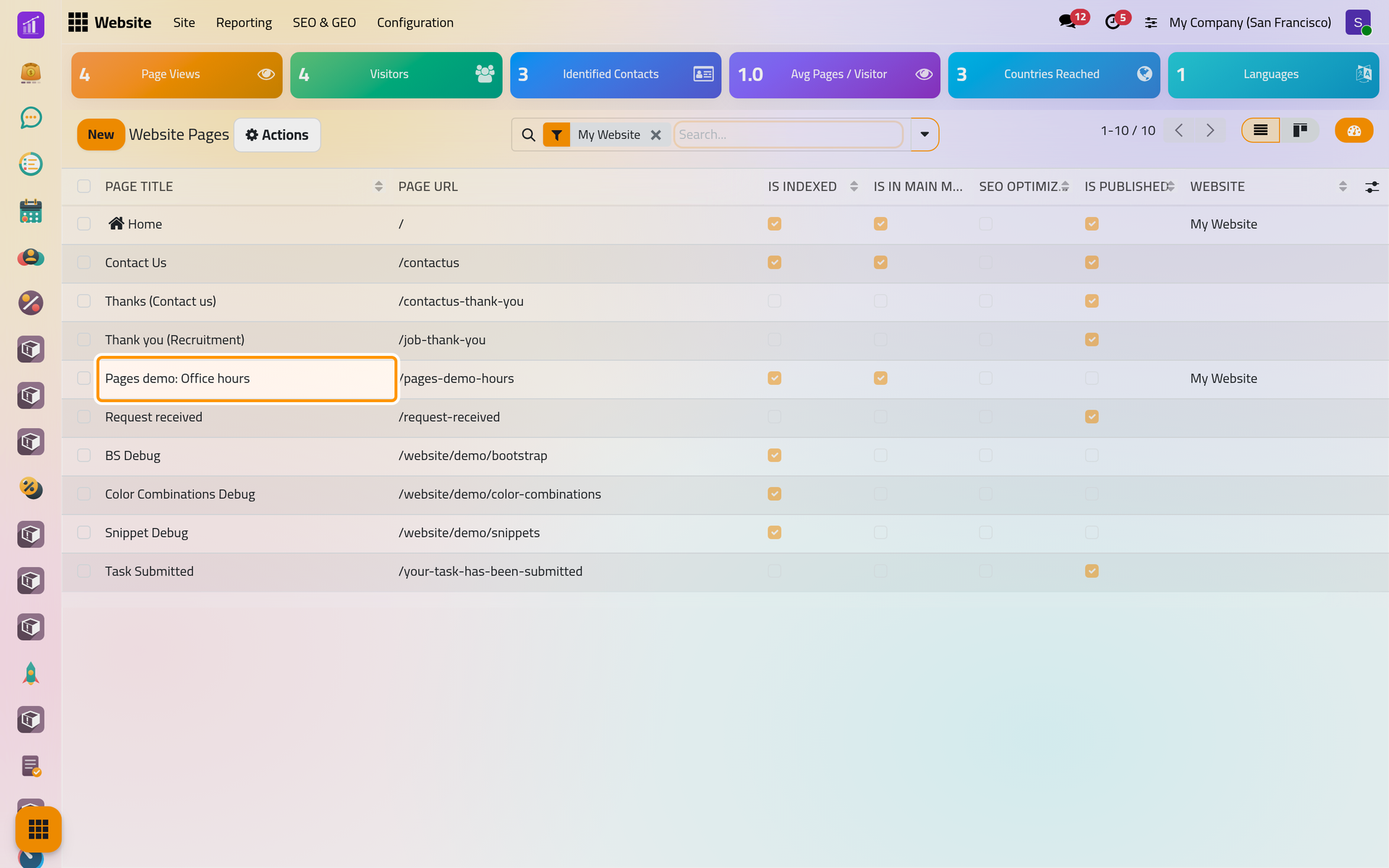Open the calendar app in sidebar

[30, 210]
